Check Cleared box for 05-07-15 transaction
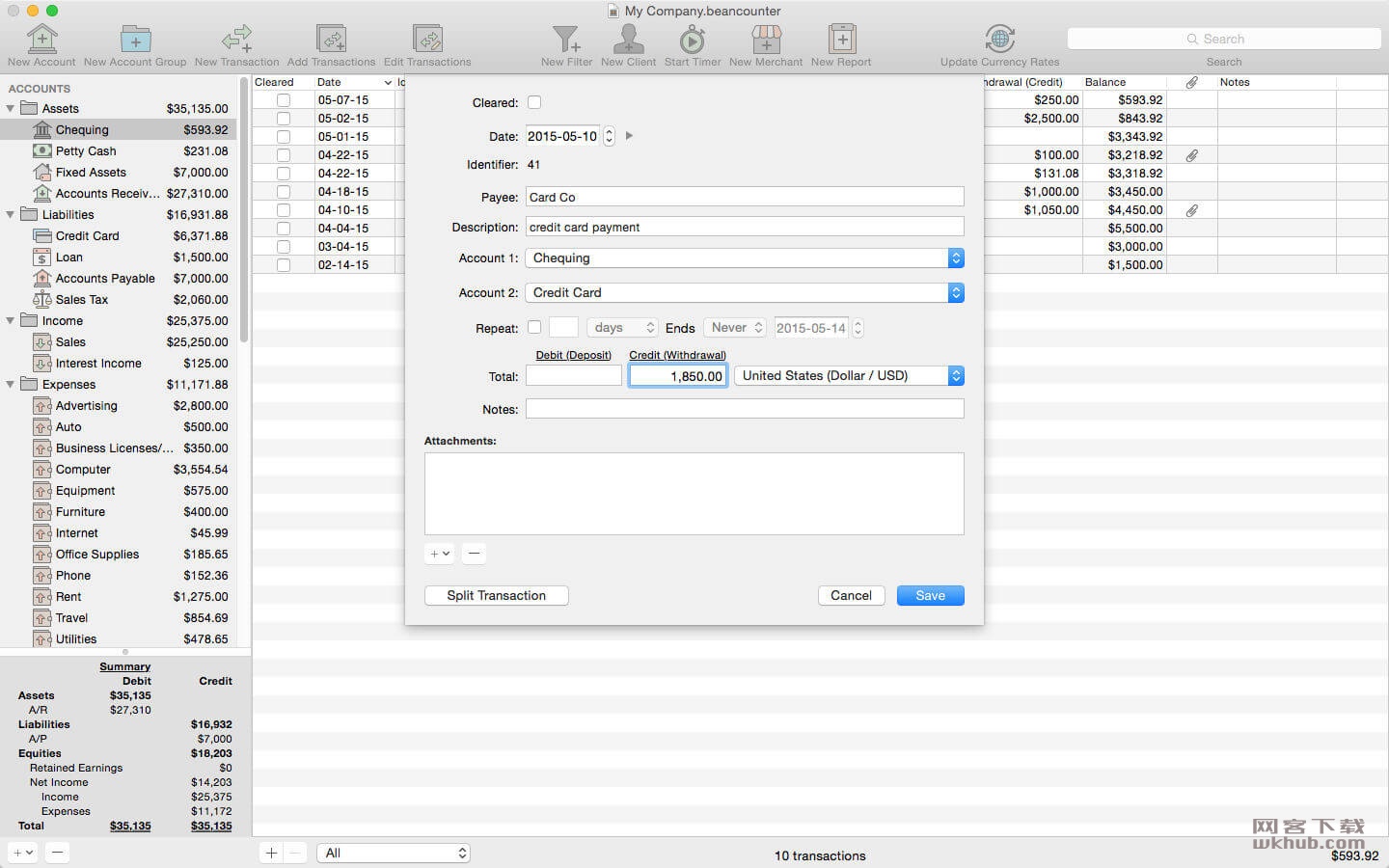 pyautogui.click(x=284, y=99)
